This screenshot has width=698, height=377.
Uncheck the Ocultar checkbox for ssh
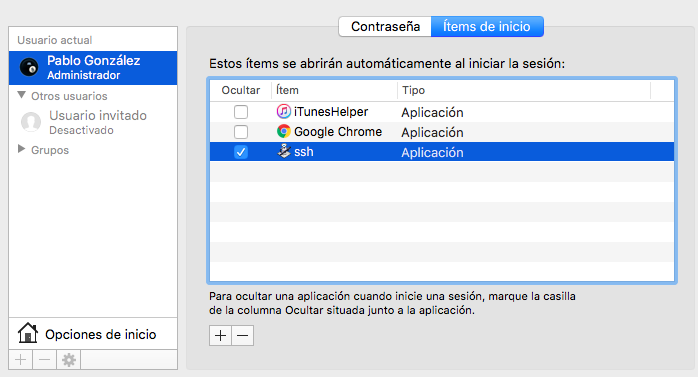click(x=241, y=152)
